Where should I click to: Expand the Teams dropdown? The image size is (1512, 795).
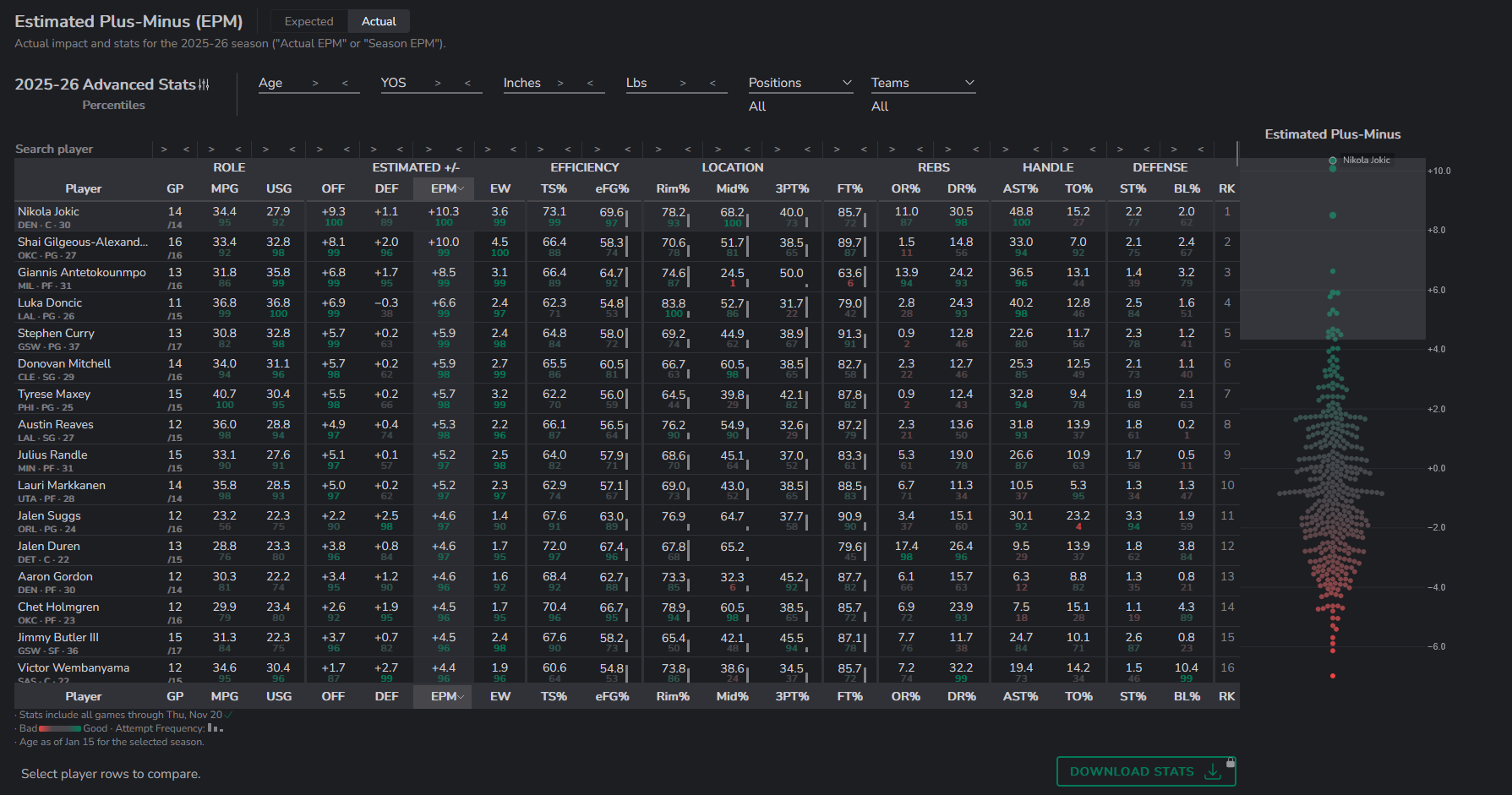922,83
